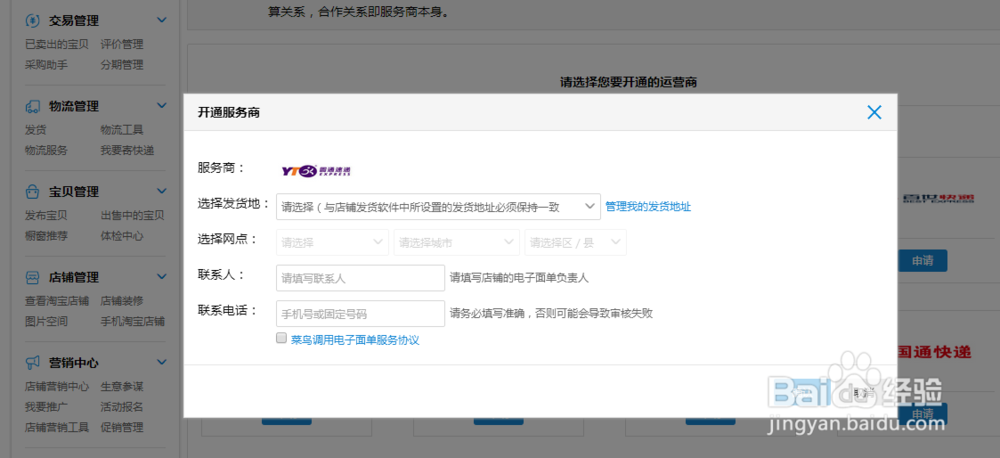The width and height of the screenshot is (1000, 458).
Task: Open 我要寄快递 in sidebar
Action: point(127,150)
